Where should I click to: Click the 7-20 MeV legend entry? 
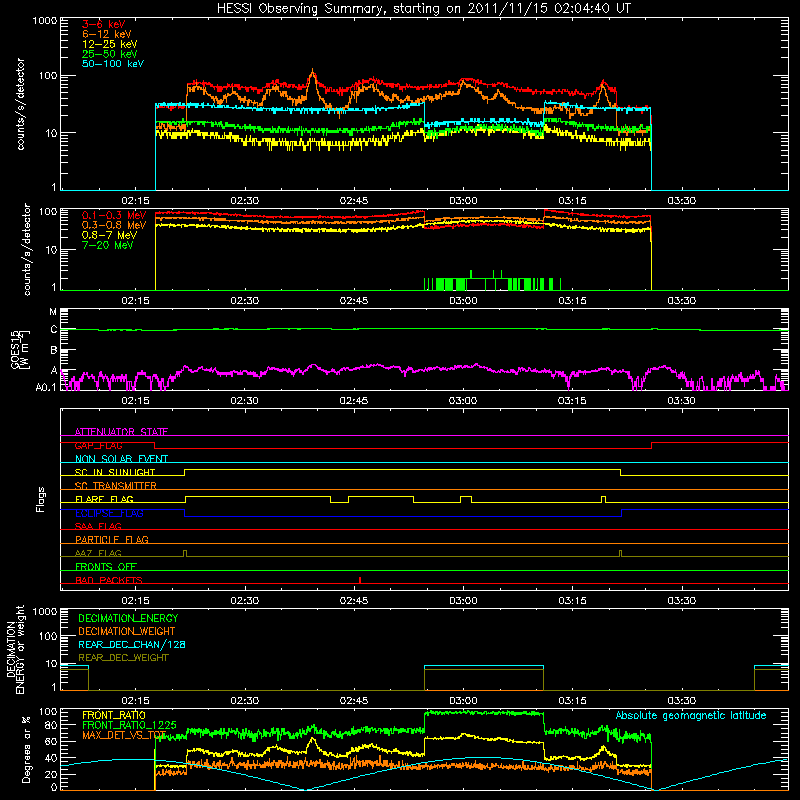point(108,245)
